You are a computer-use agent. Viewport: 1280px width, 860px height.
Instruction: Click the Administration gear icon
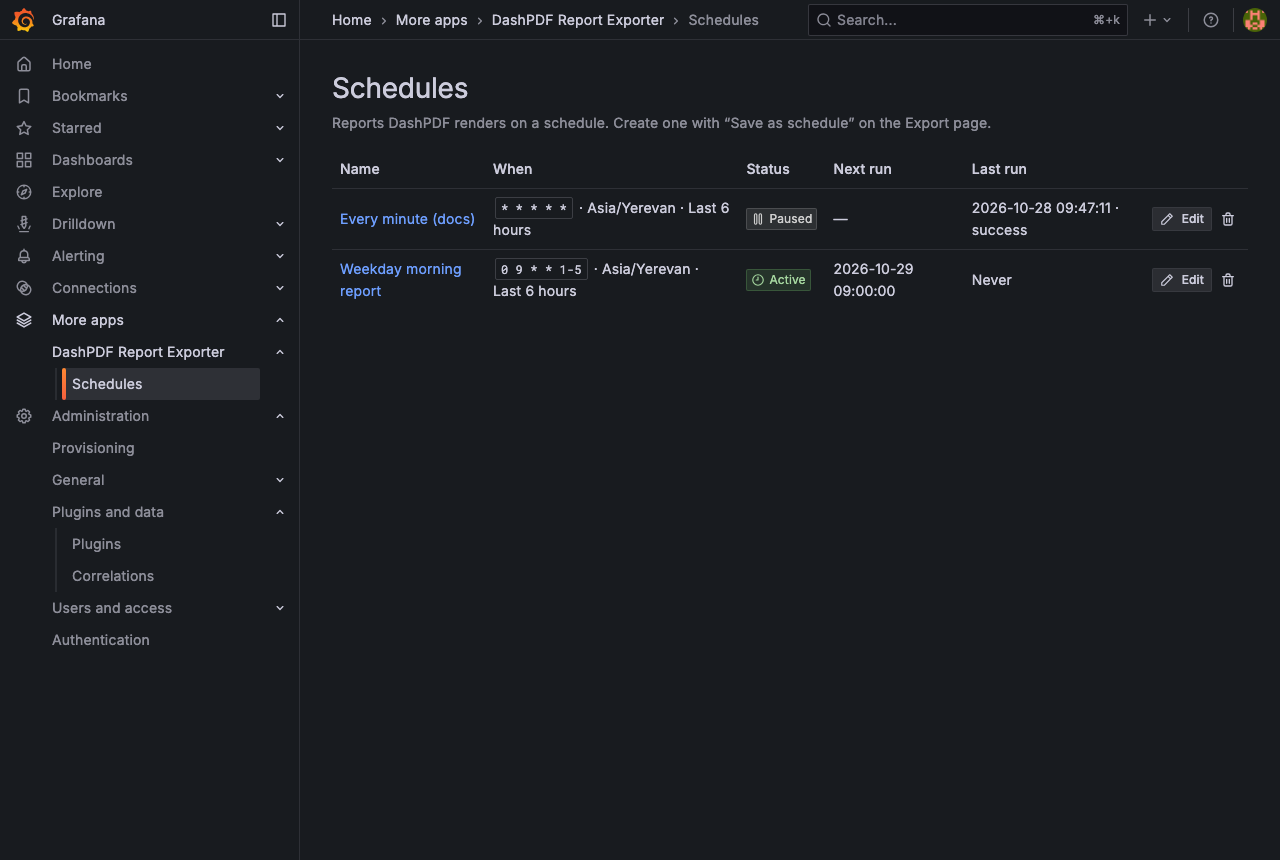click(24, 416)
